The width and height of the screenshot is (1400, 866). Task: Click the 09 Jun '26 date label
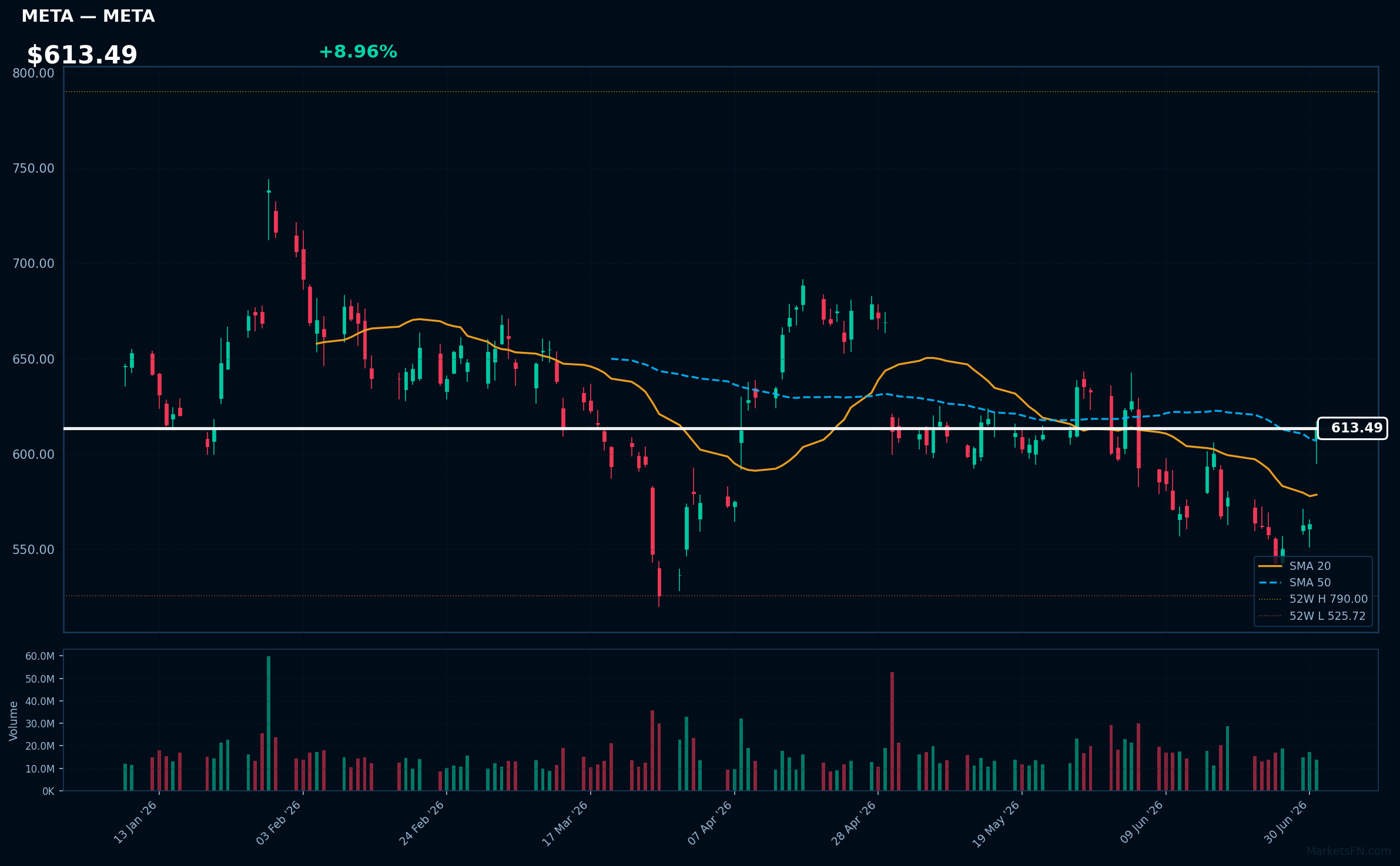pyautogui.click(x=1141, y=823)
